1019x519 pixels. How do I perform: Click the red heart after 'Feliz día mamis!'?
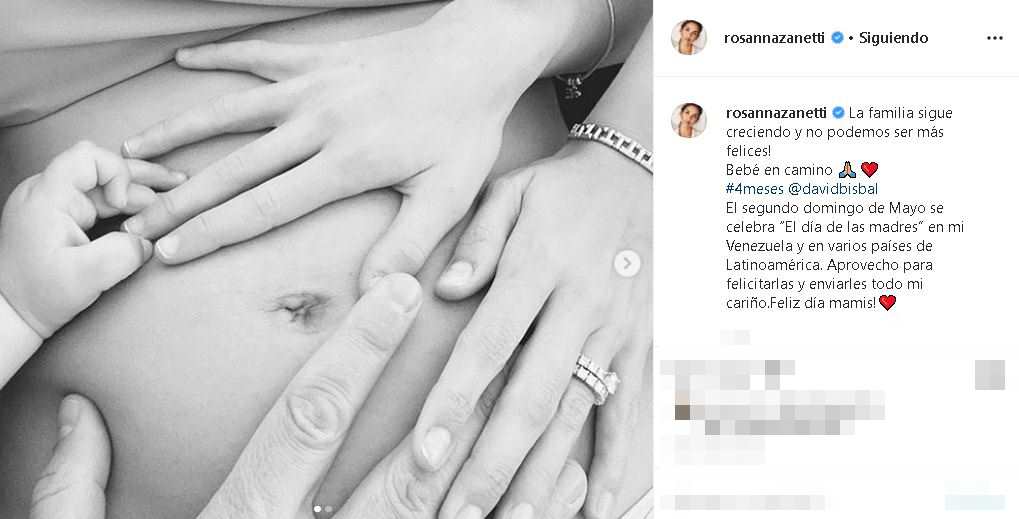coord(887,303)
